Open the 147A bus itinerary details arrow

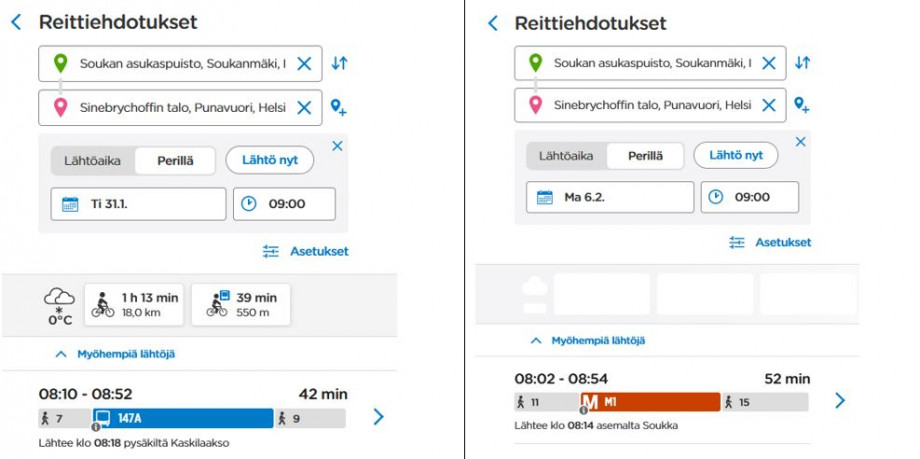pos(378,417)
